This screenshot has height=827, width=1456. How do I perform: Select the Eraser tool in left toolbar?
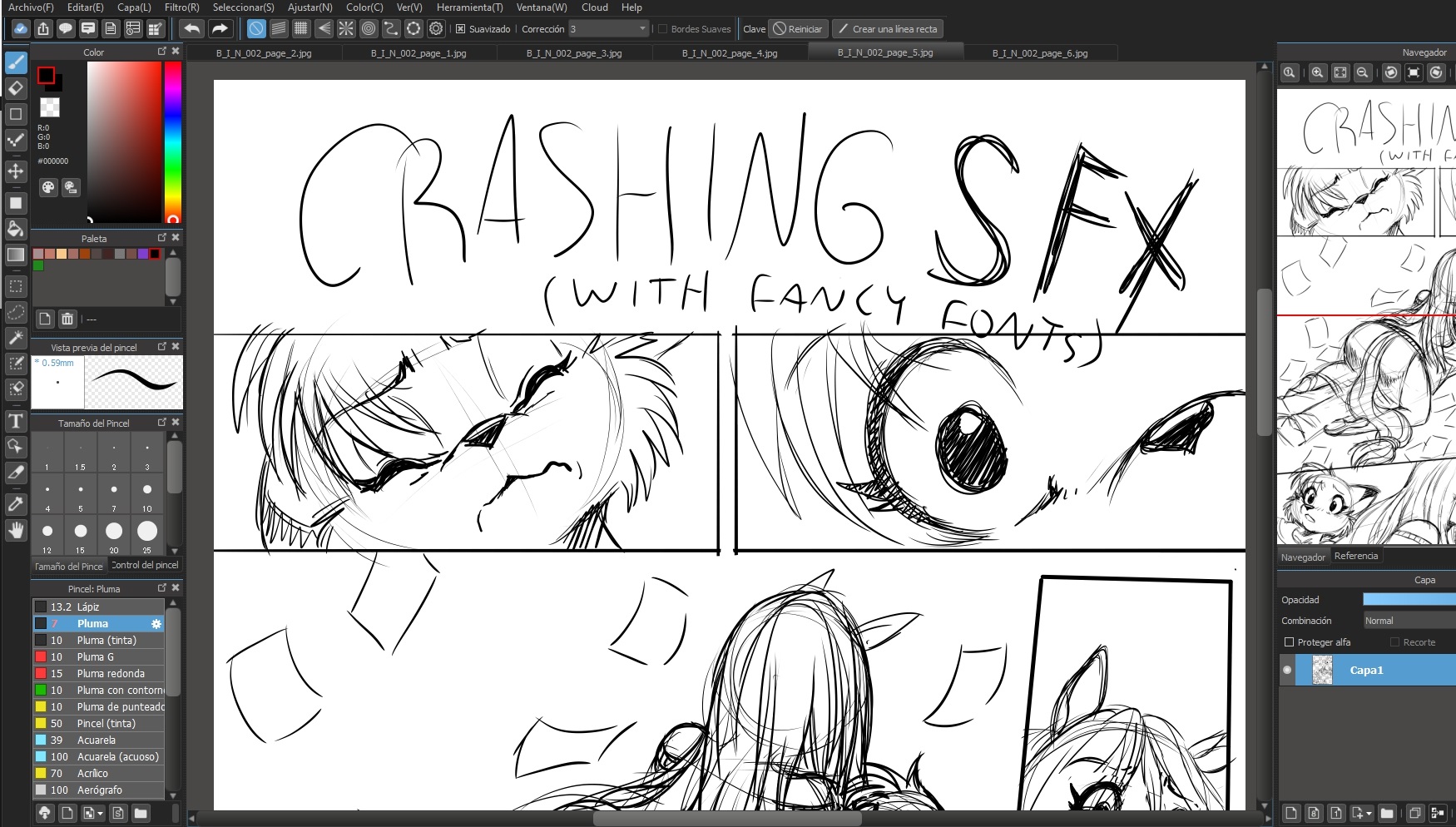coord(16,88)
